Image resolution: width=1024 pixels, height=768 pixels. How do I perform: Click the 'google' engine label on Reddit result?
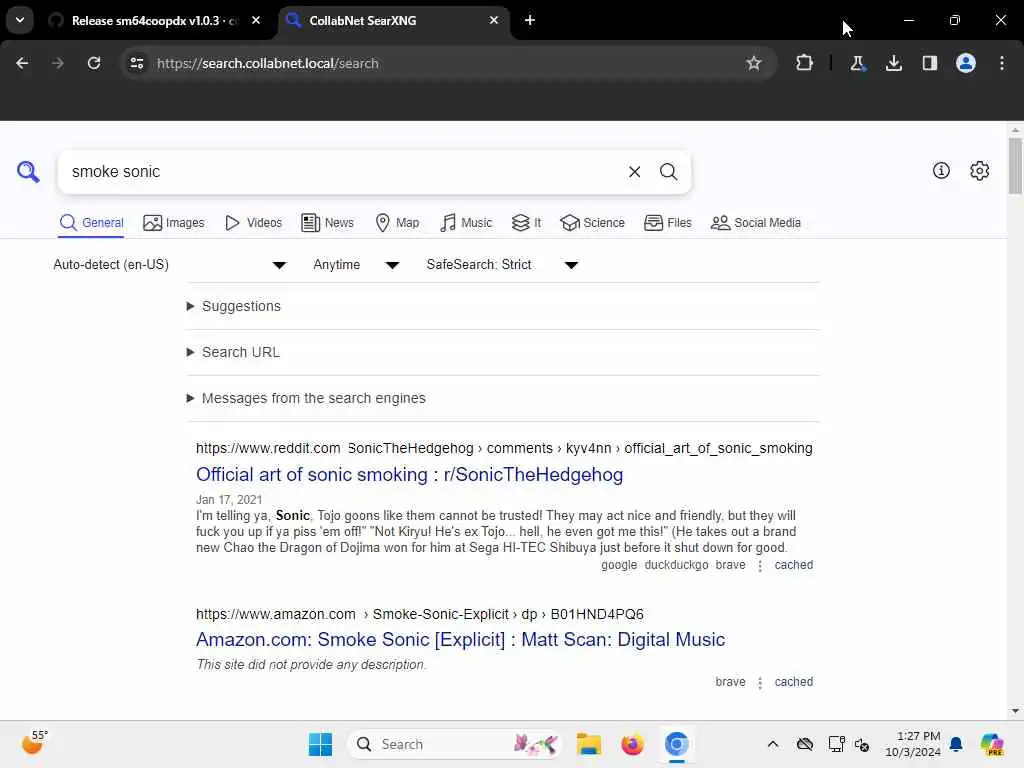pyautogui.click(x=618, y=565)
